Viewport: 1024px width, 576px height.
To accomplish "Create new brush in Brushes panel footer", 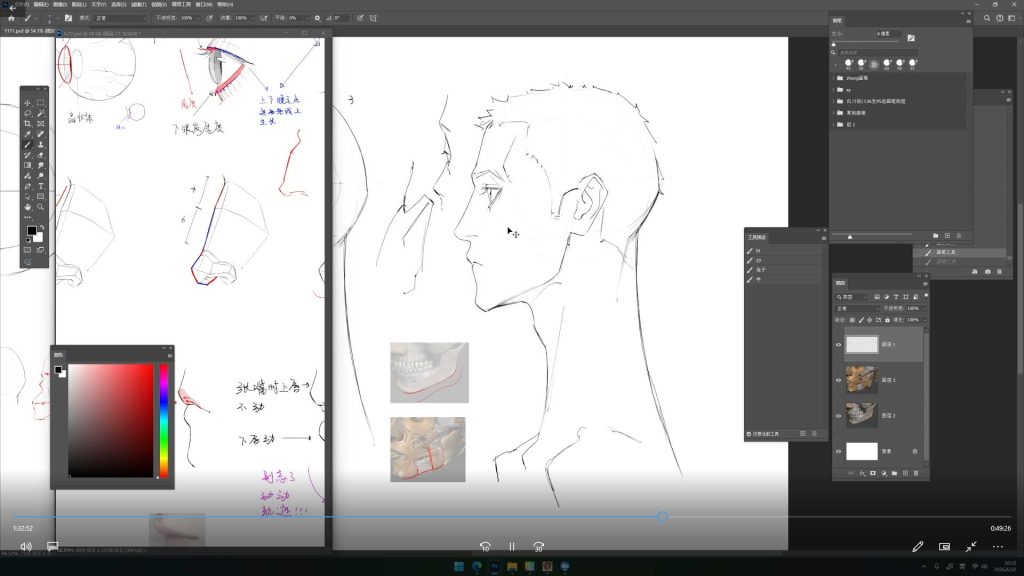I will [947, 236].
